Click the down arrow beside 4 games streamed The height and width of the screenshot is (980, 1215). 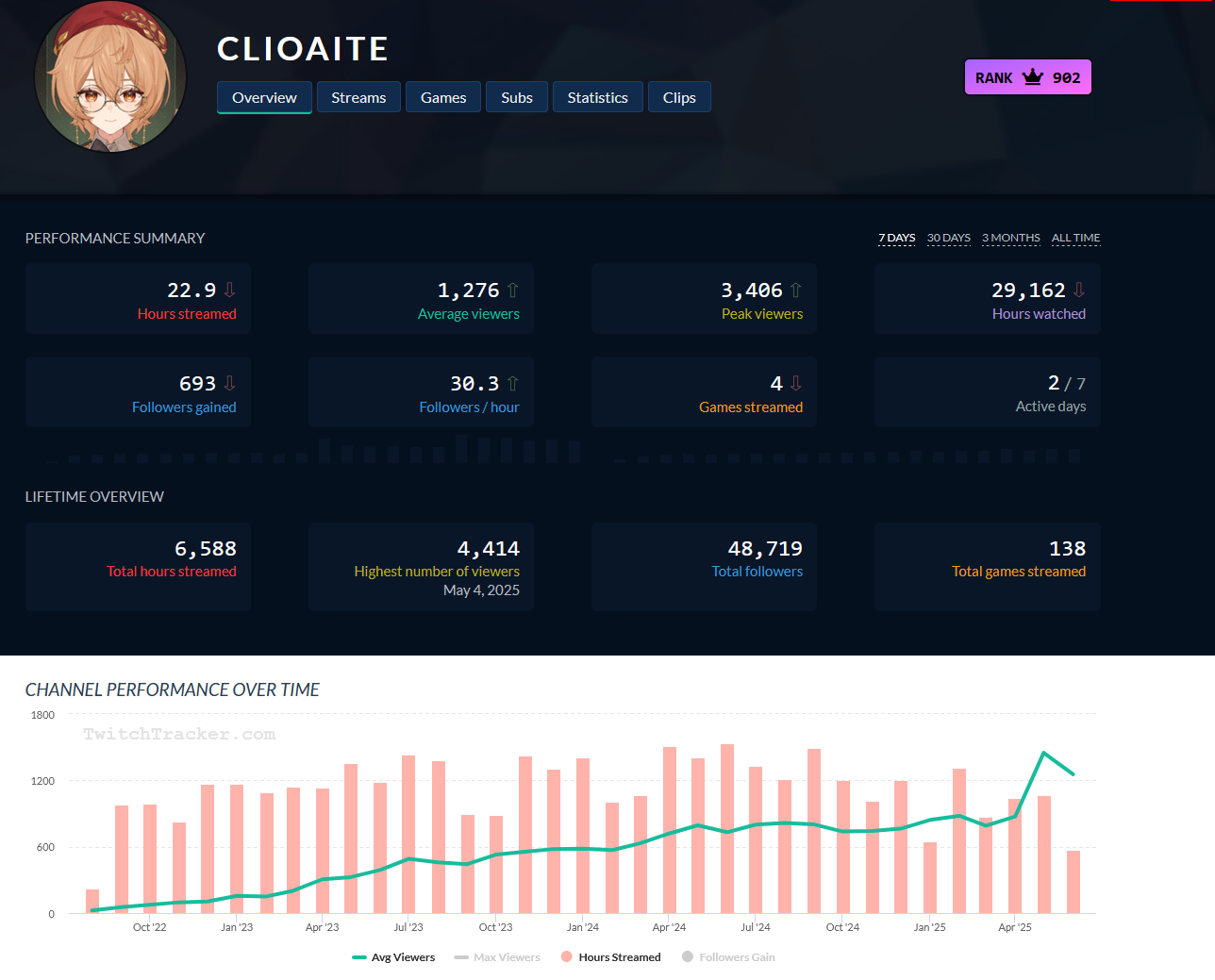click(795, 383)
